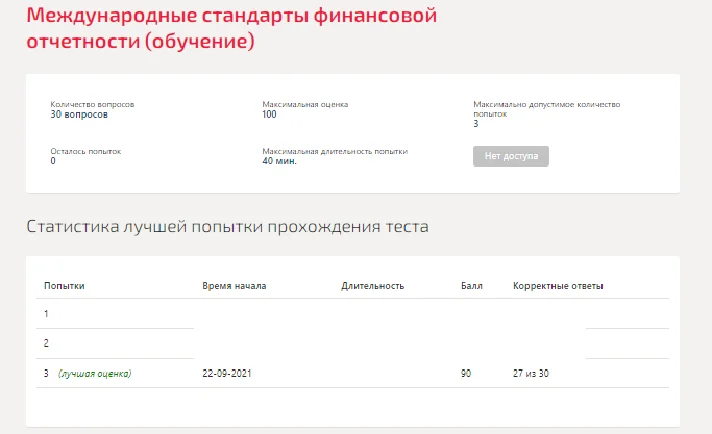Click the "30 вопросов" question count value
The image size is (712, 434).
coord(79,114)
